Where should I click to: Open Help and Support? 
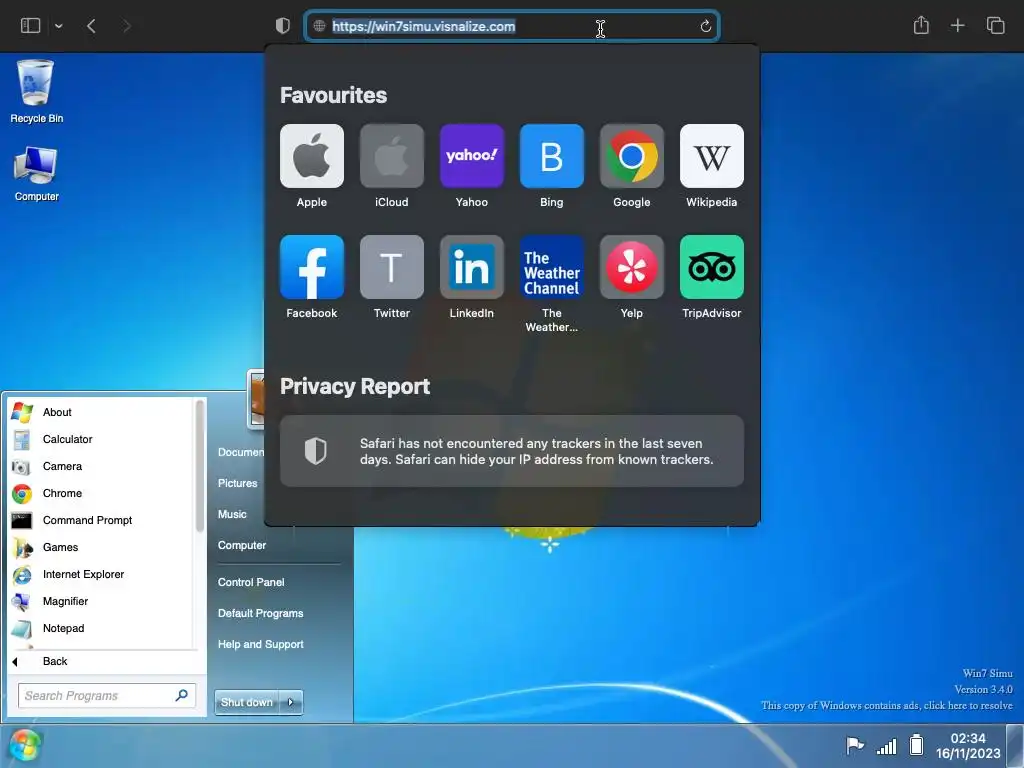pyautogui.click(x=261, y=645)
